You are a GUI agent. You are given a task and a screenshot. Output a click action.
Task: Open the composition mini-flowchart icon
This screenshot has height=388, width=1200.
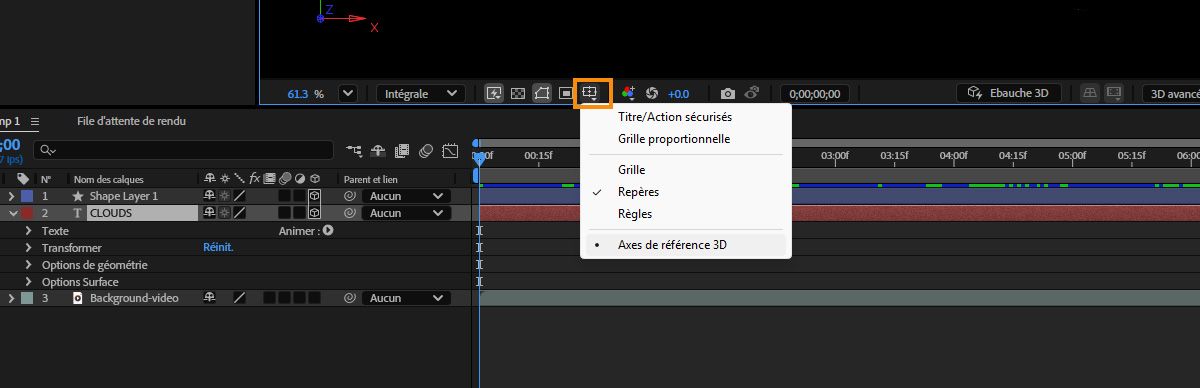coord(354,151)
